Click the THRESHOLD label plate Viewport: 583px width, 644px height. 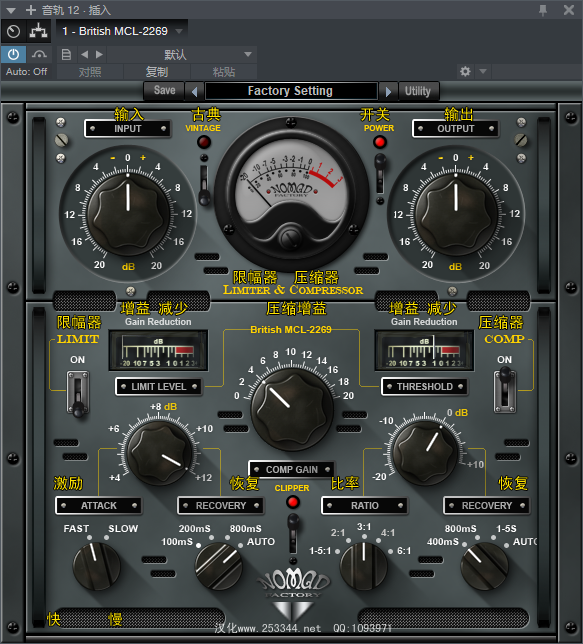click(424, 386)
